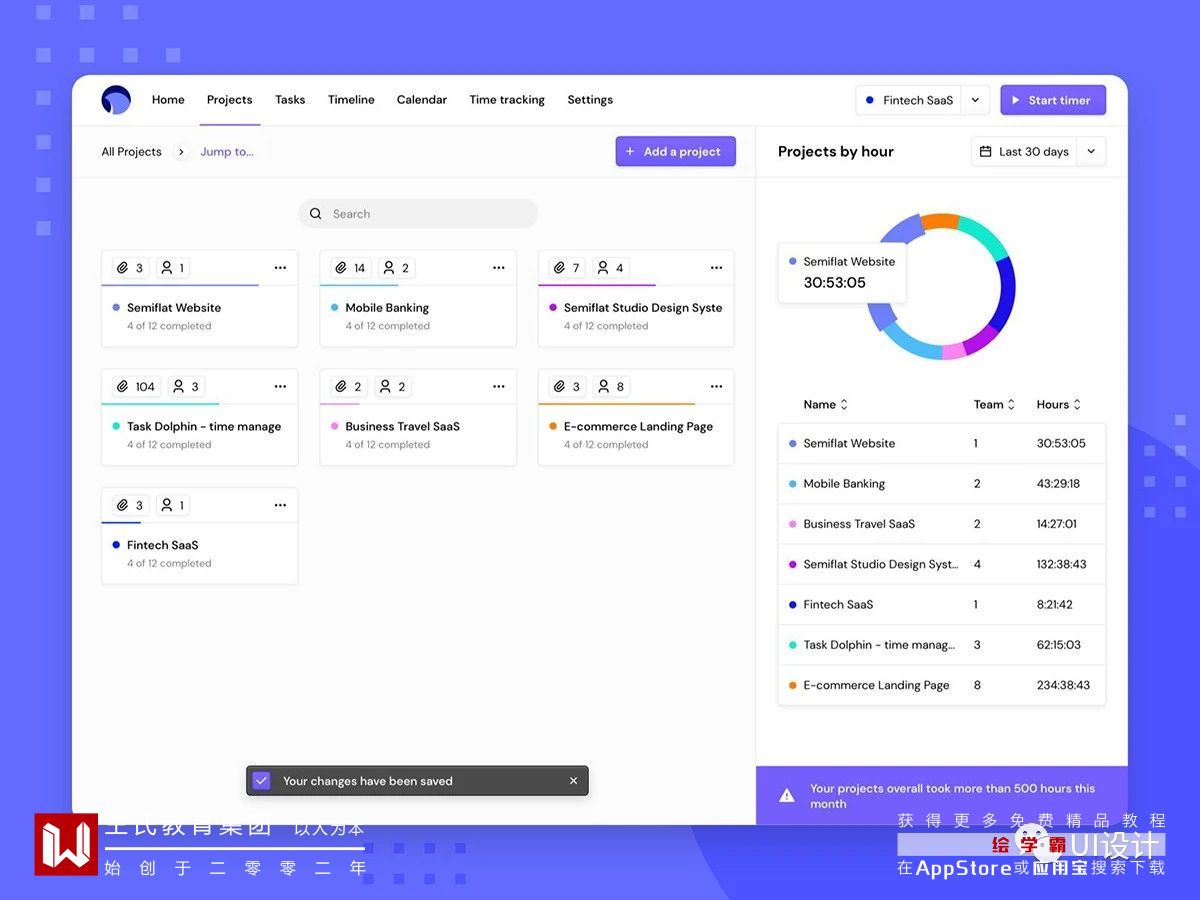
Task: Click the Task Dolphin card's members badge showing 3
Action: click(x=186, y=386)
